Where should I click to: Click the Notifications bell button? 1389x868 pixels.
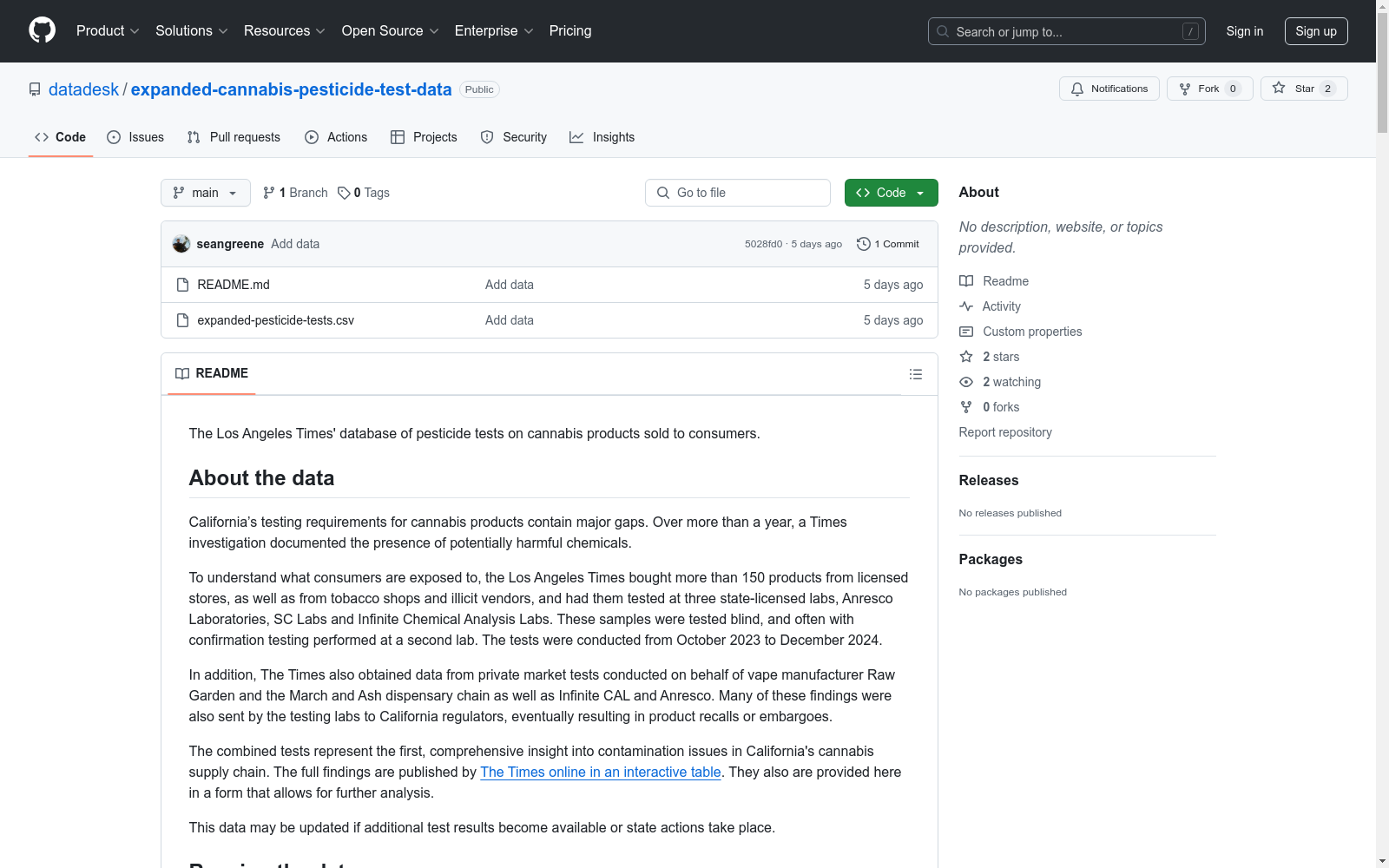1109,89
